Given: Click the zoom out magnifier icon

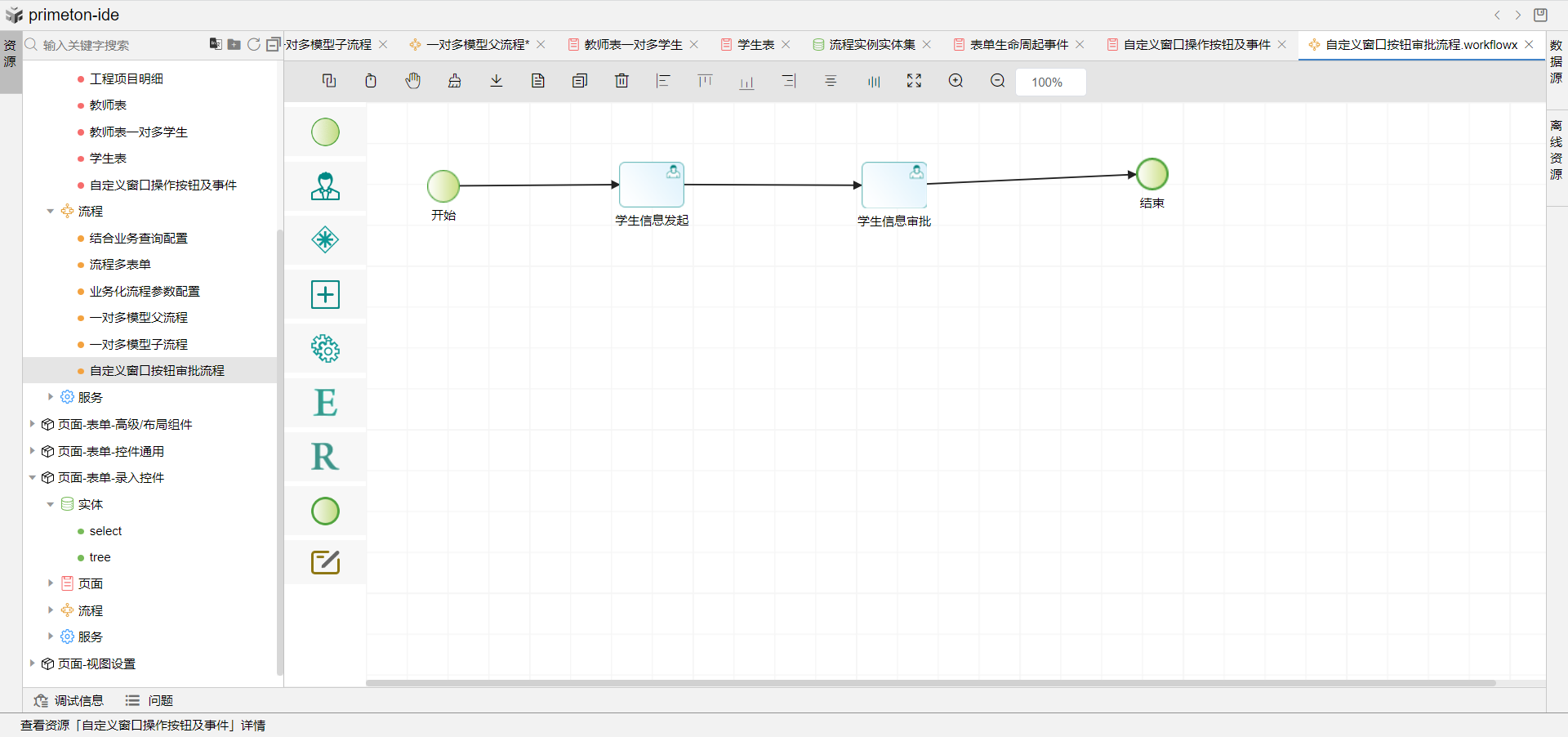Looking at the screenshot, I should pyautogui.click(x=997, y=81).
